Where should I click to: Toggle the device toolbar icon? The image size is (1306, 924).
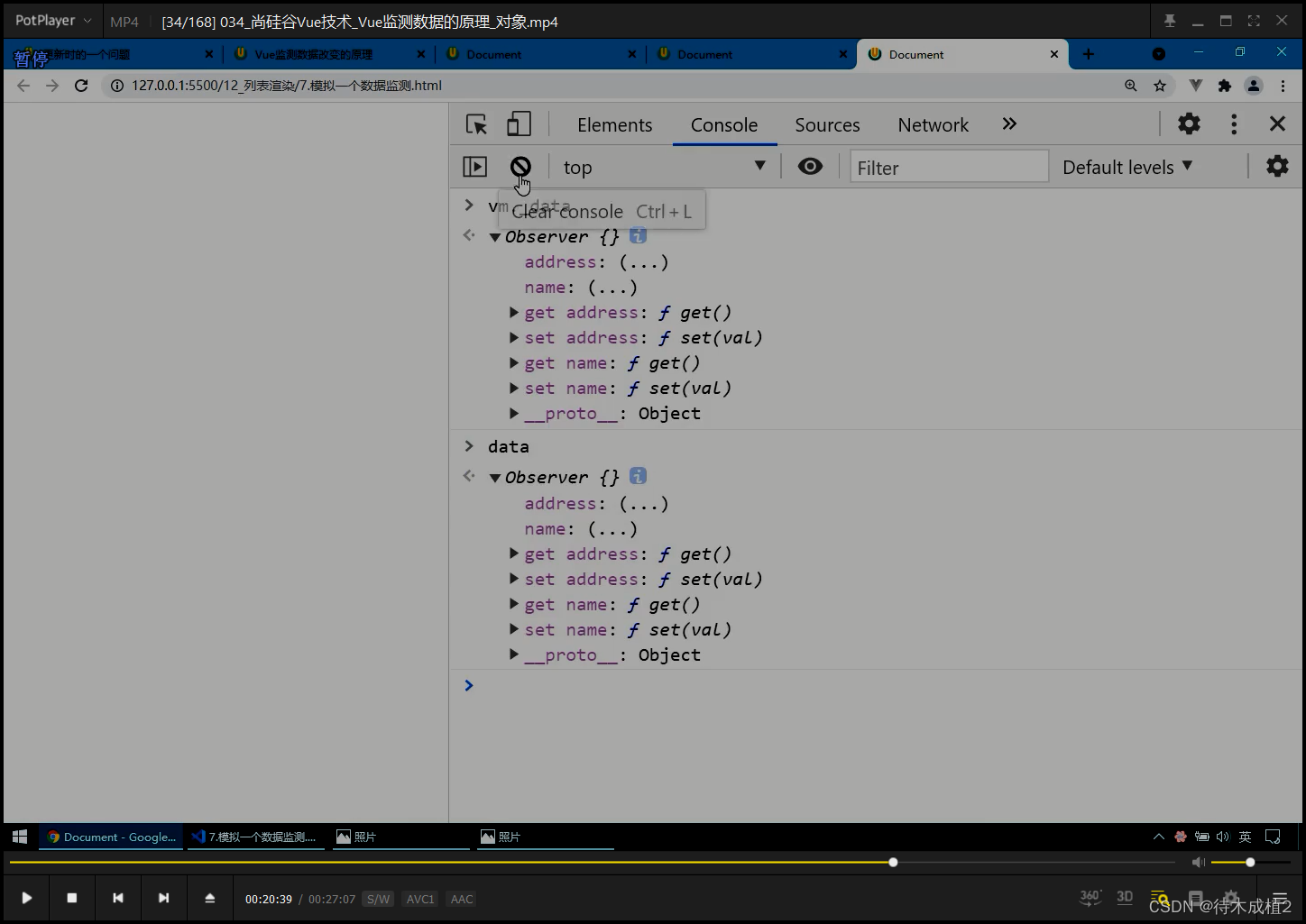click(x=519, y=124)
